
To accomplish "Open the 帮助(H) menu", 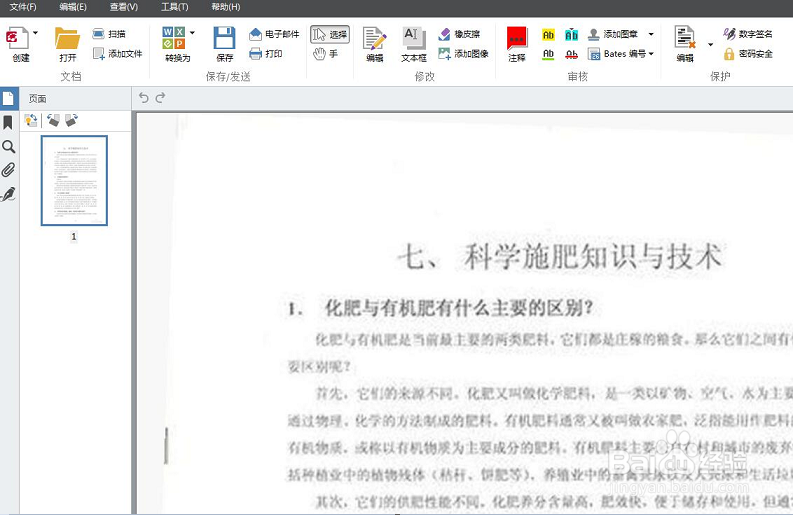I will 226,7.
